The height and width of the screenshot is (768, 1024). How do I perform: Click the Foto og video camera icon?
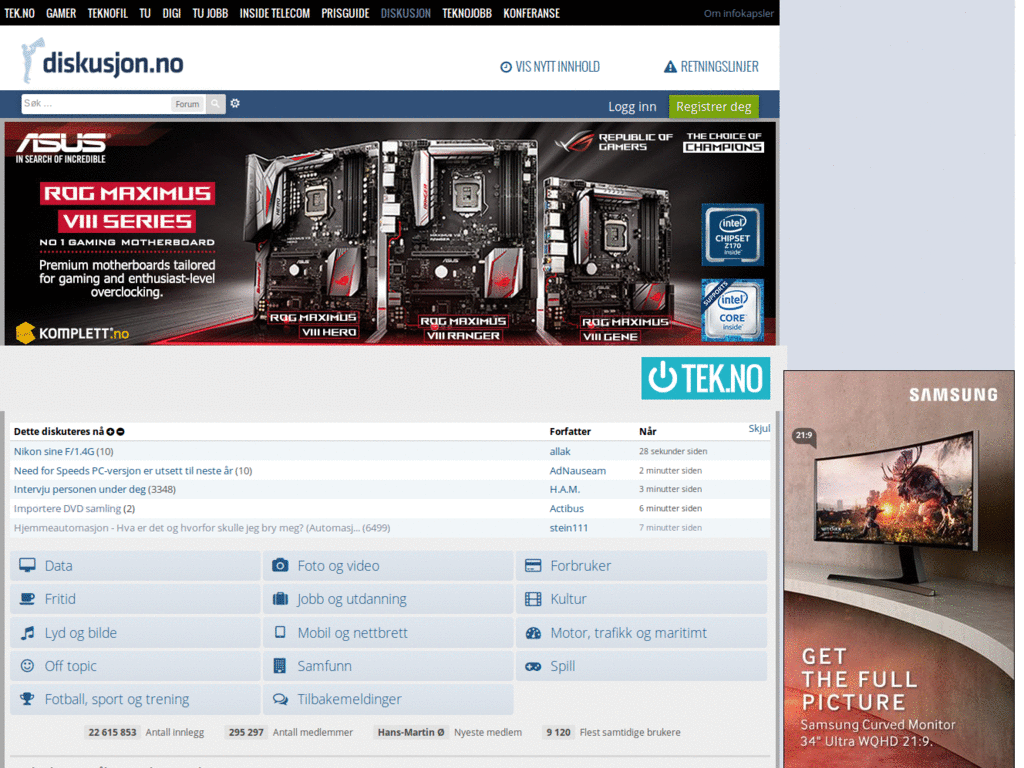point(280,566)
